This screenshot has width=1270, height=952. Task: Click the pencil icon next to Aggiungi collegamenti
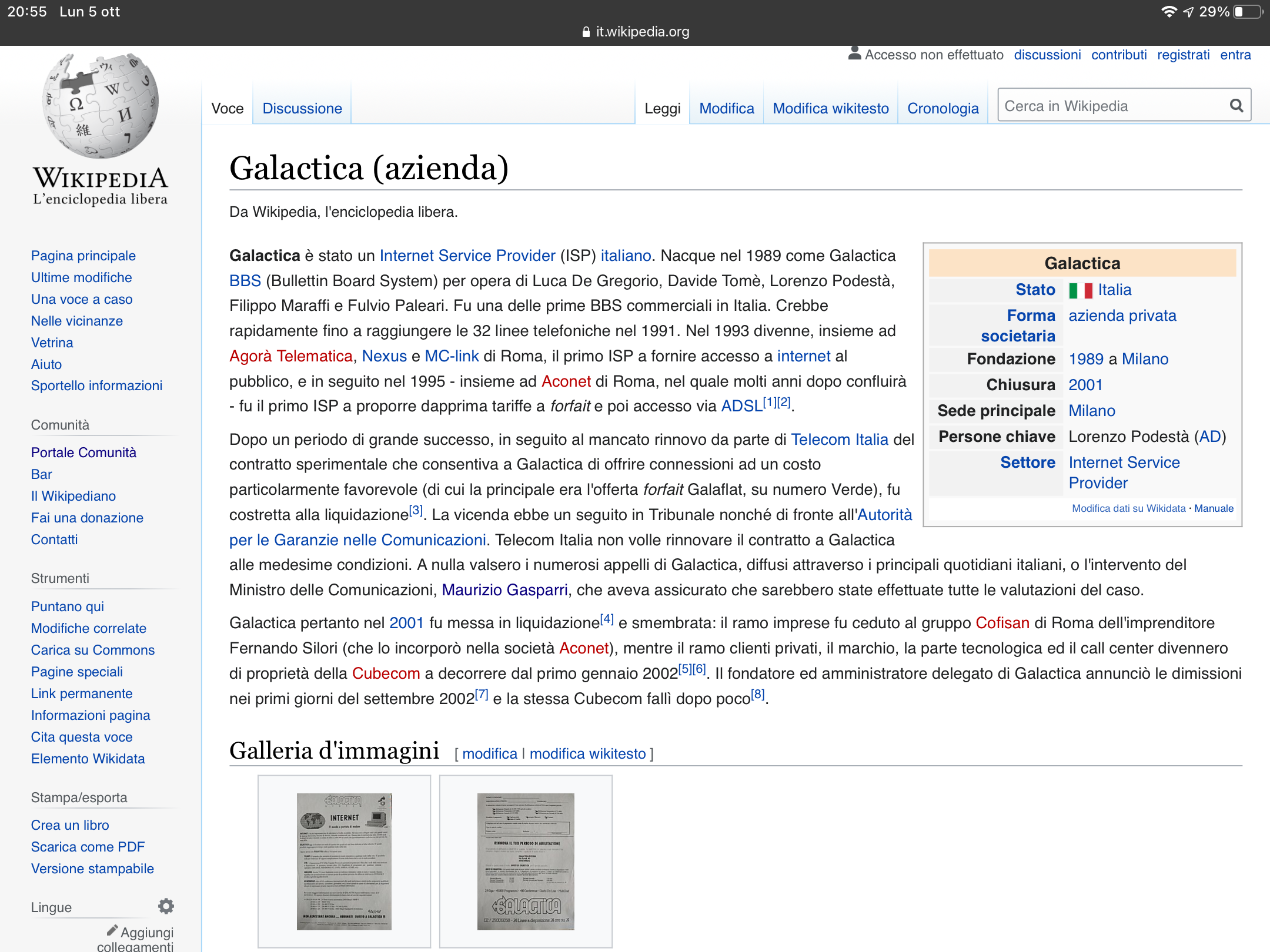(x=112, y=930)
